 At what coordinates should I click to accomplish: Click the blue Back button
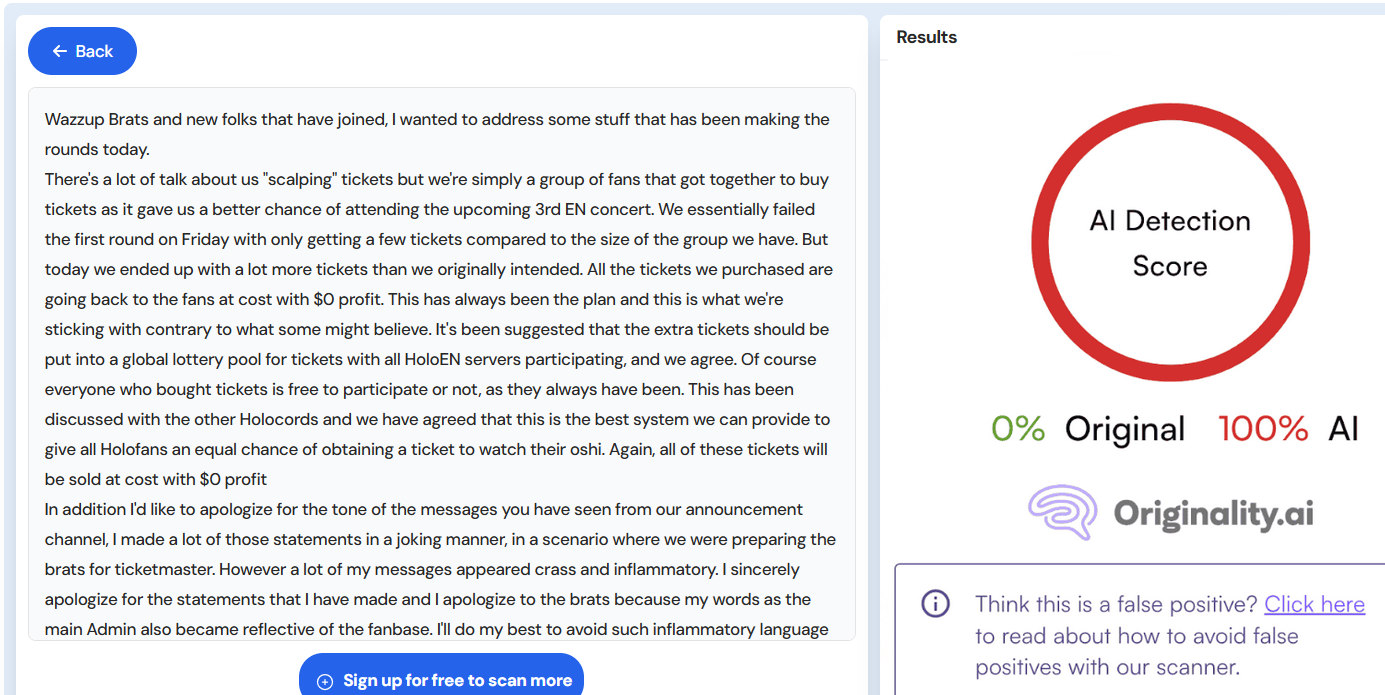pos(82,51)
